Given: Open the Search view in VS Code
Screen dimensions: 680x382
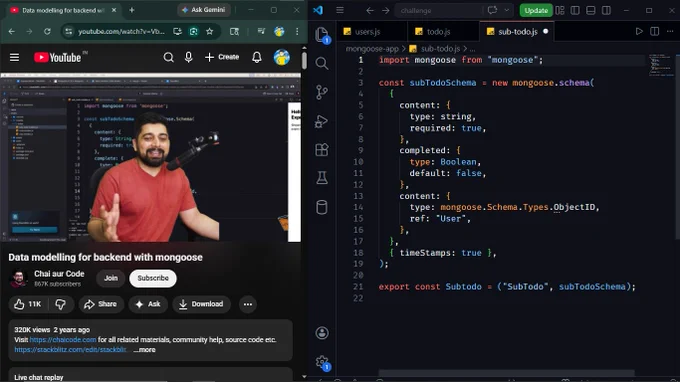Looking at the screenshot, I should (x=322, y=63).
